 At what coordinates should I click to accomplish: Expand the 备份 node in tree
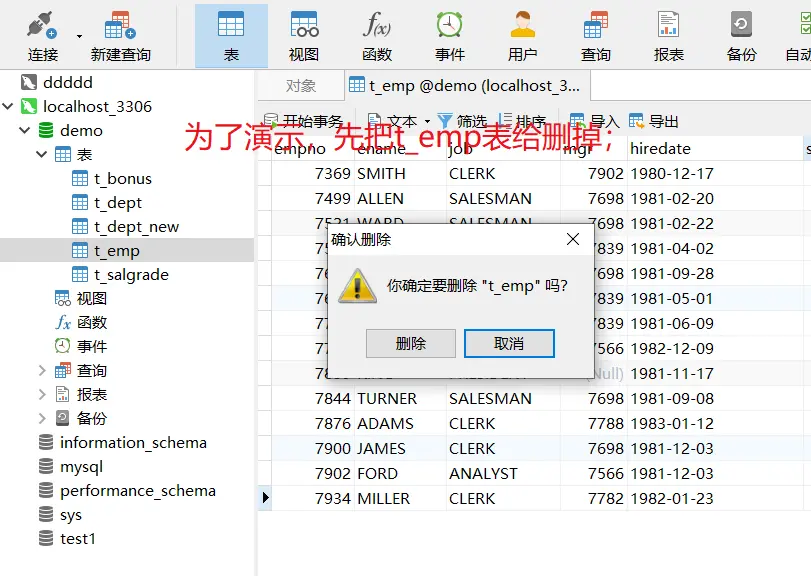pyautogui.click(x=42, y=418)
